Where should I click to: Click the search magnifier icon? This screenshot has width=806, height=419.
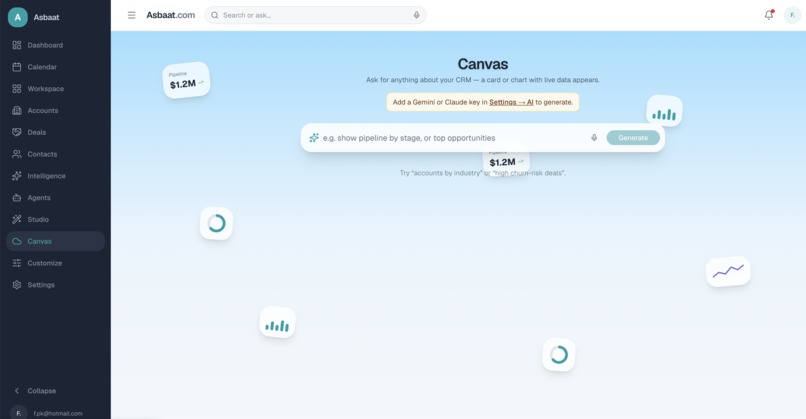(x=214, y=15)
